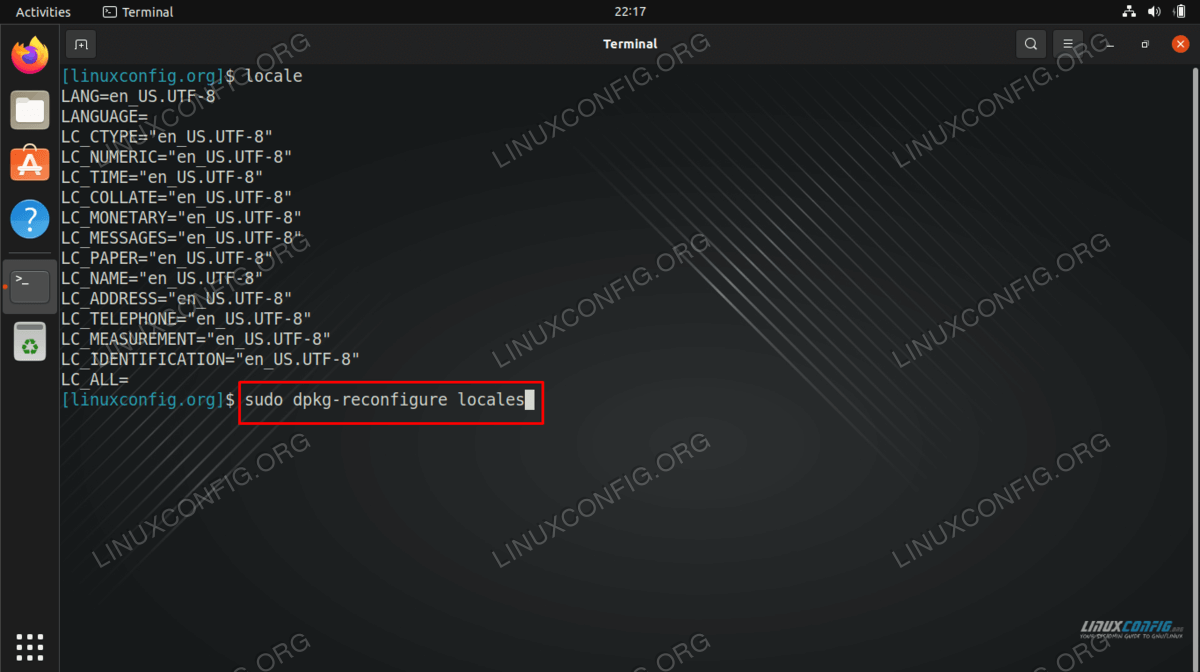Open the network status icon
The width and height of the screenshot is (1200, 672).
tap(1129, 12)
